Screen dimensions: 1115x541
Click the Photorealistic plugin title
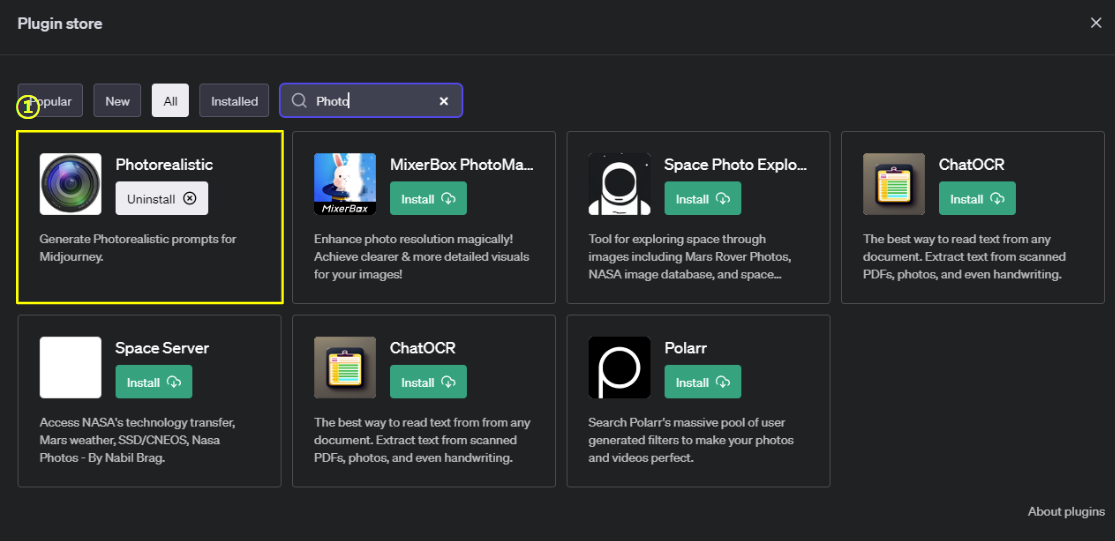[x=164, y=164]
